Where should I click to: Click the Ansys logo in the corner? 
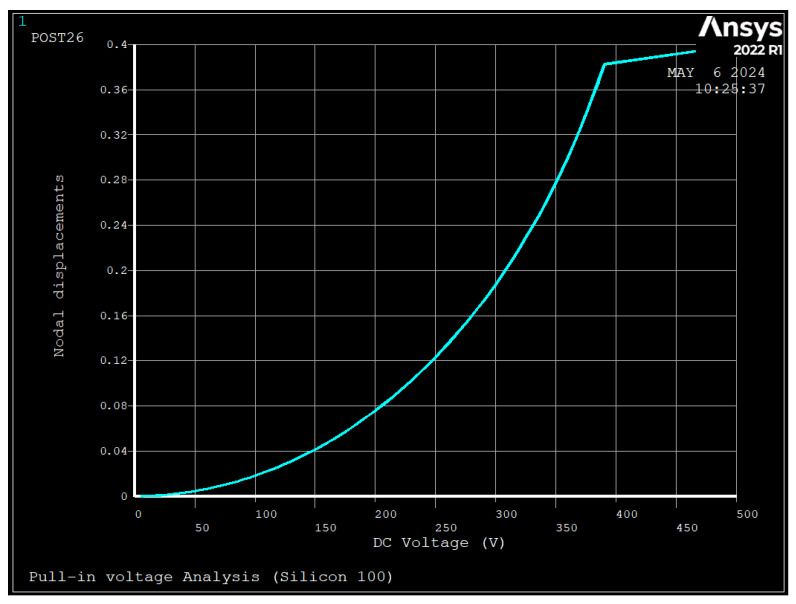tap(740, 28)
